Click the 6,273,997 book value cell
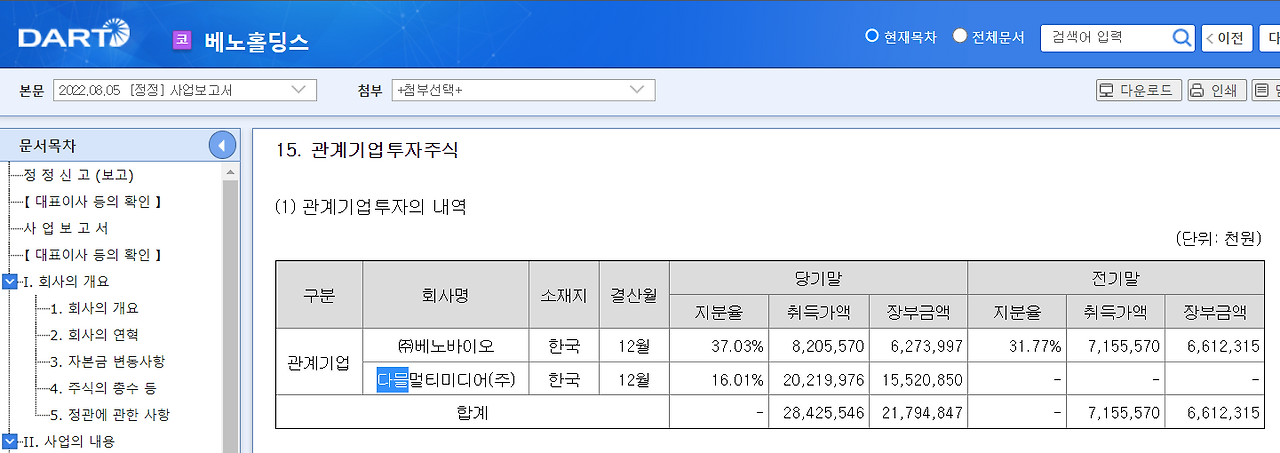The height and width of the screenshot is (453, 1280). coord(918,346)
